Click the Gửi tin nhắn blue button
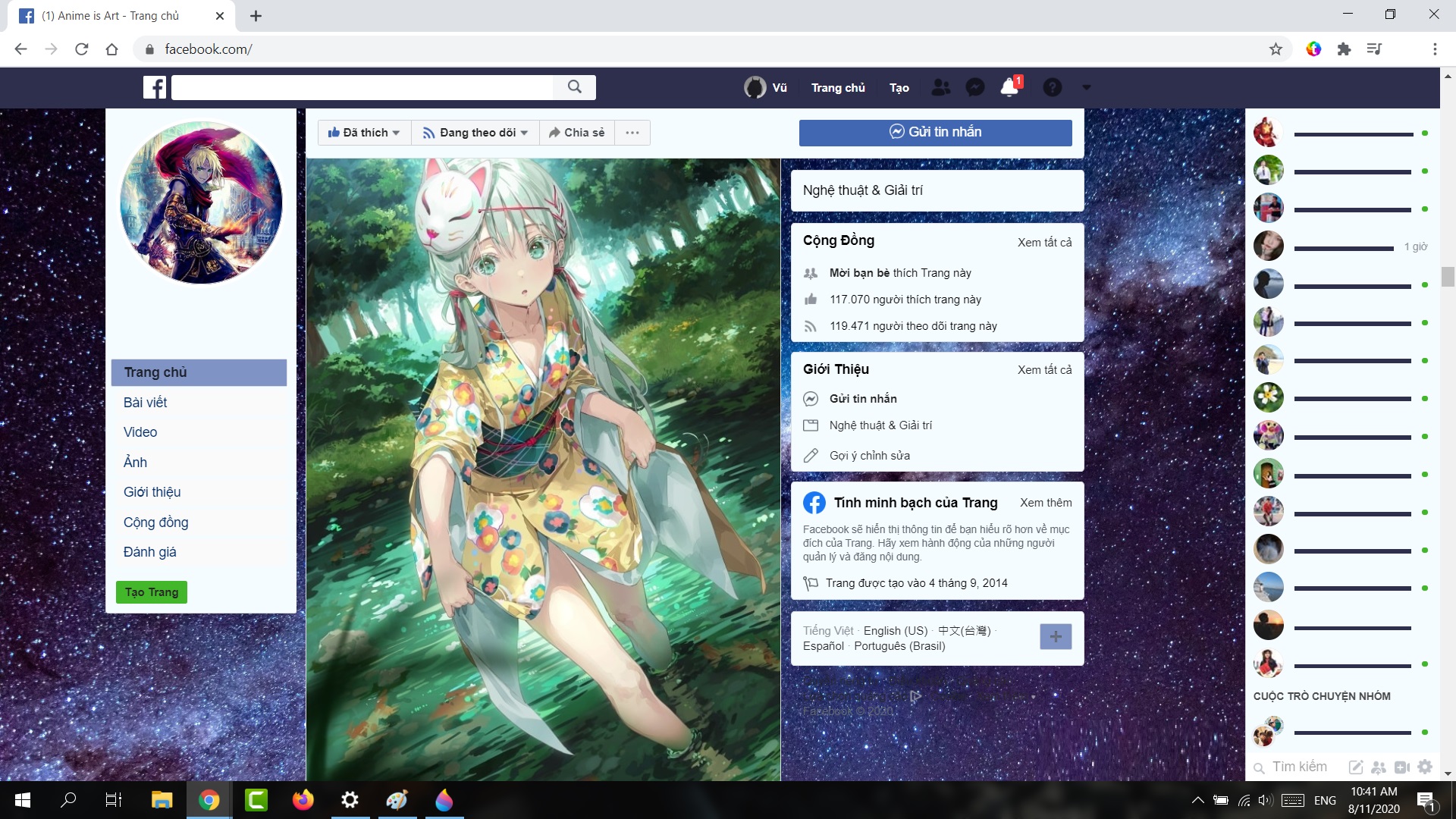Viewport: 1456px width, 819px height. 935,132
